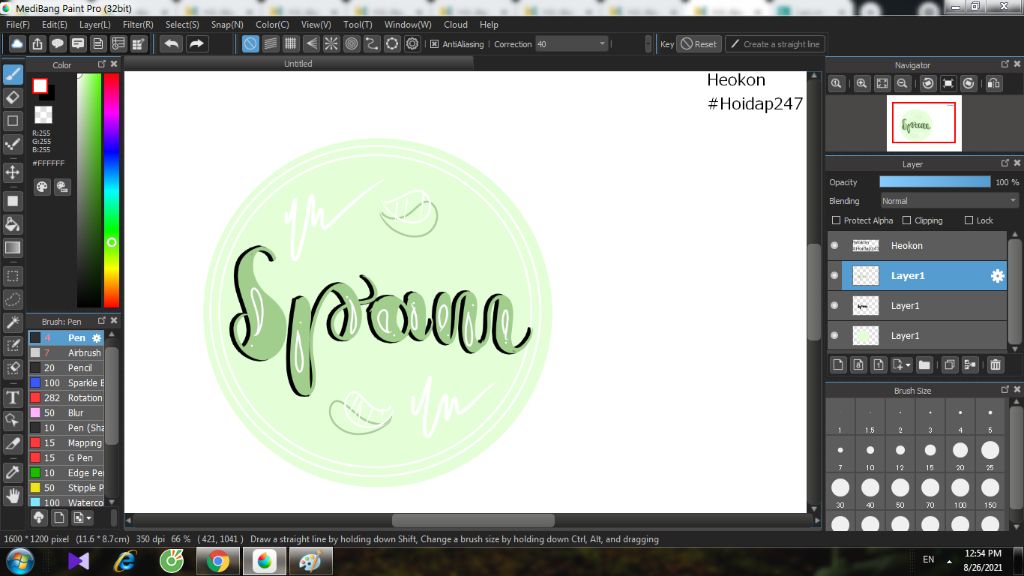Enable Protect Alpha checkbox

point(836,220)
